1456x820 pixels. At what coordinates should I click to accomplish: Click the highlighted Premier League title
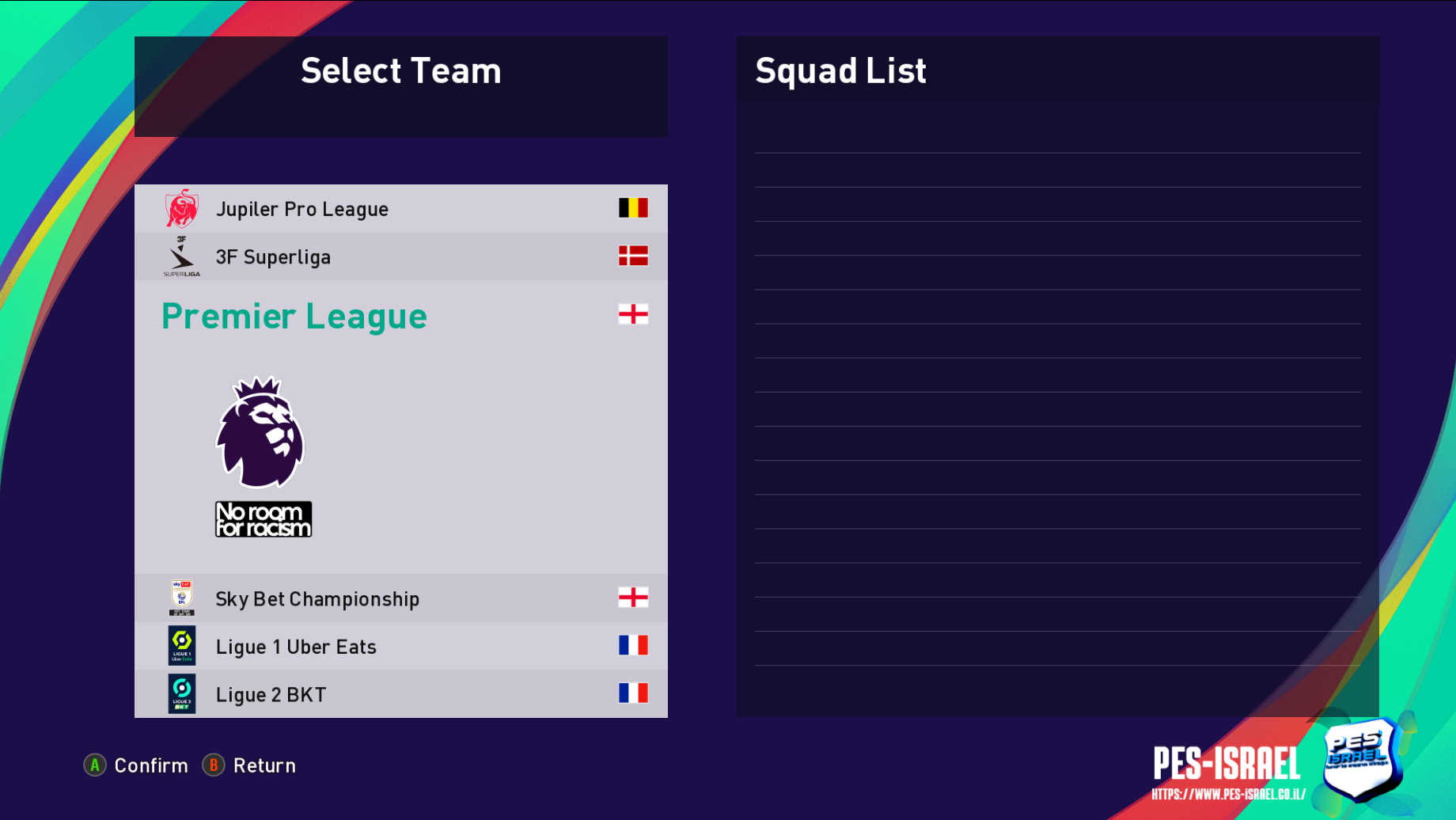pyautogui.click(x=294, y=317)
